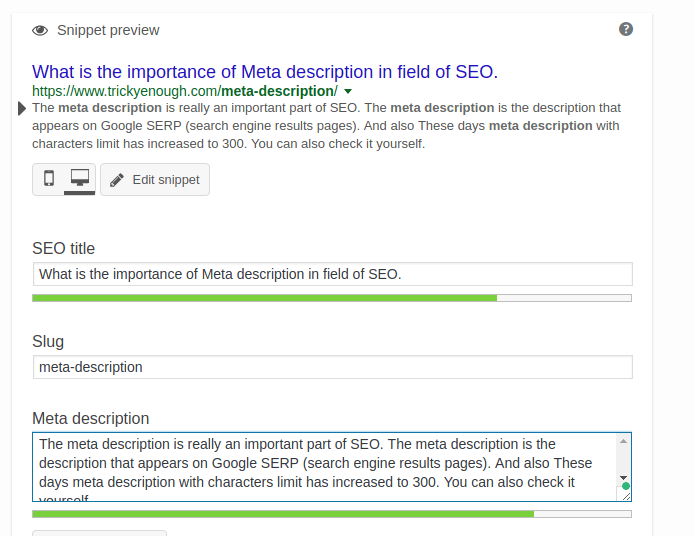This screenshot has height=536, width=694.
Task: Click the SEO title label
Action: 64,248
